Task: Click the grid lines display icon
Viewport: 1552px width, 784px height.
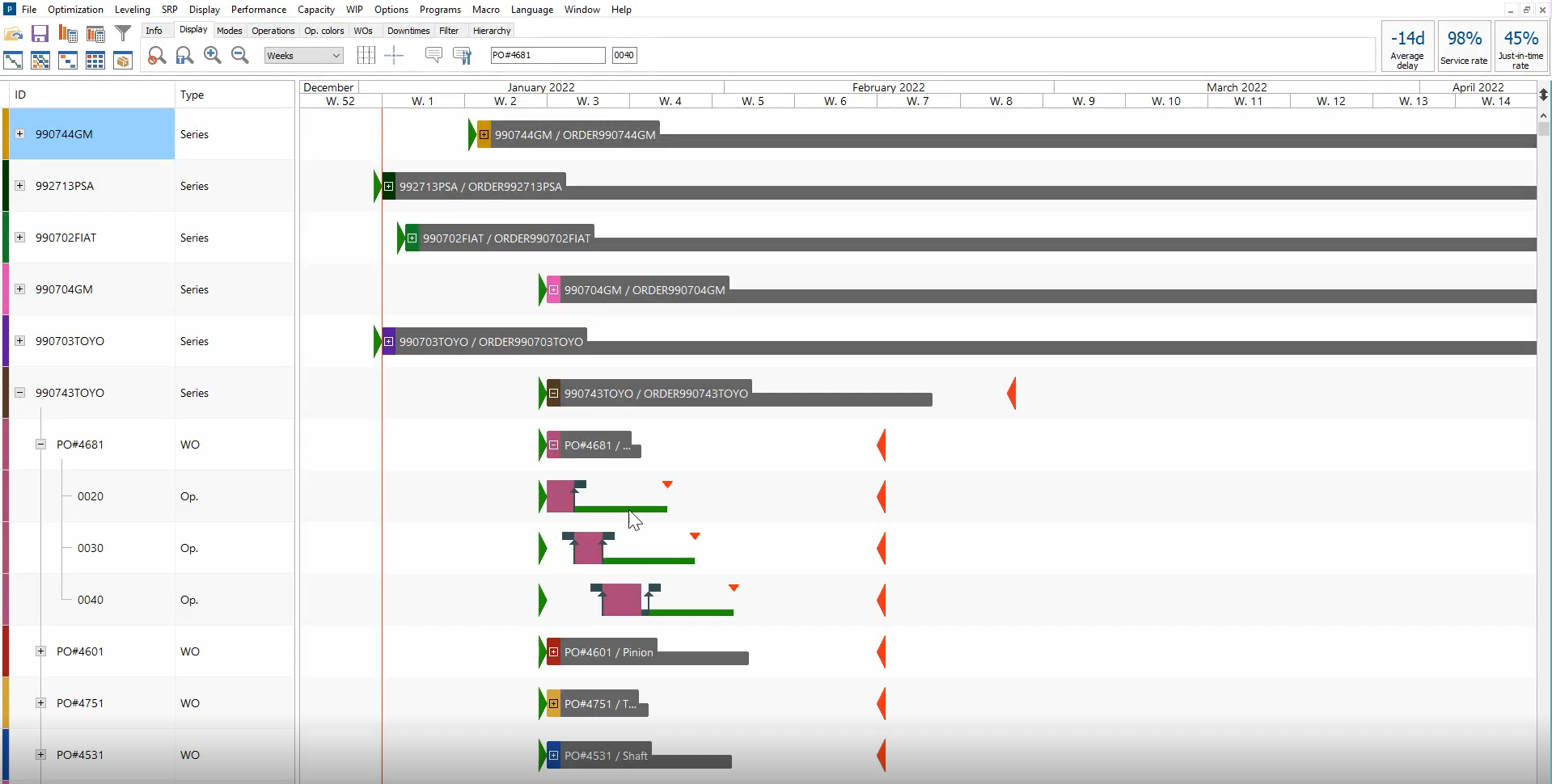Action: (366, 55)
